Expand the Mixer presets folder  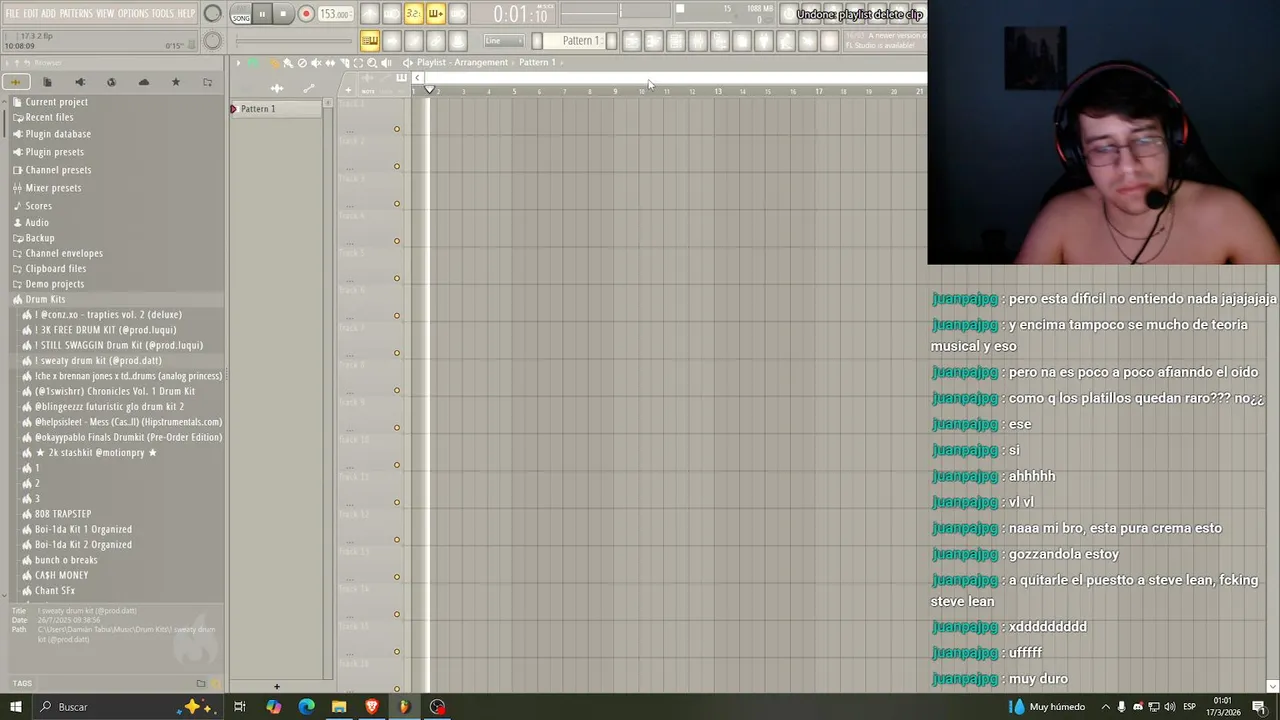click(53, 188)
